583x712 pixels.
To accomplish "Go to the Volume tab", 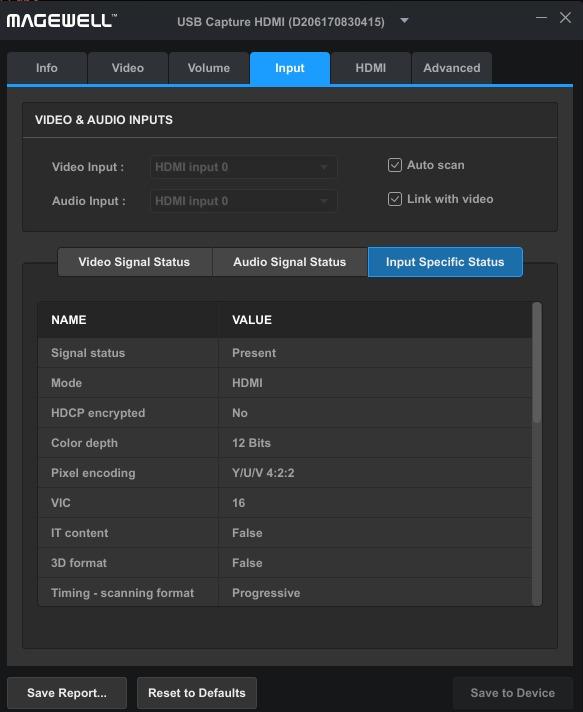I will click(x=209, y=68).
